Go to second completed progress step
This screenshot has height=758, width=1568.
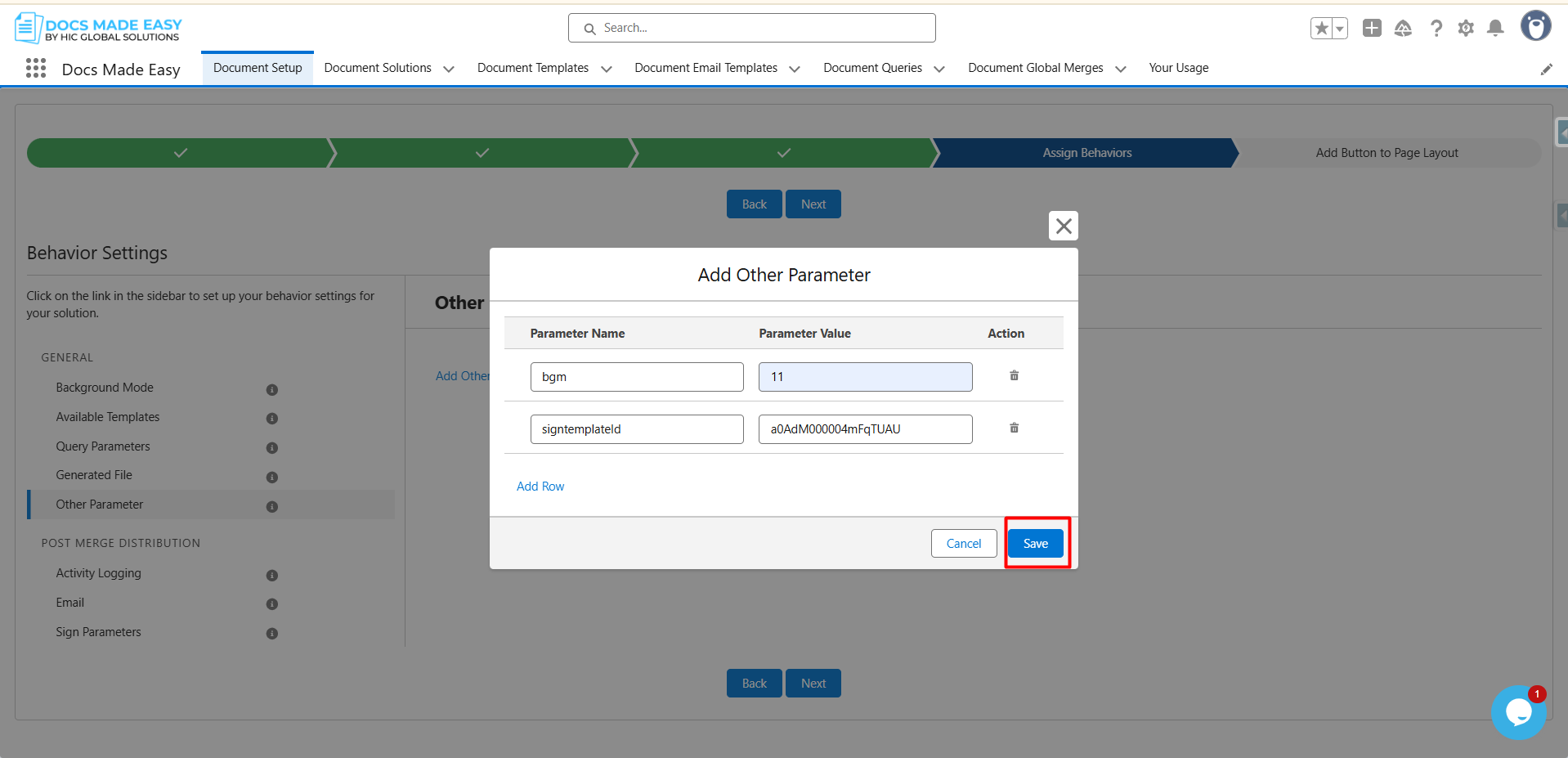click(x=482, y=153)
